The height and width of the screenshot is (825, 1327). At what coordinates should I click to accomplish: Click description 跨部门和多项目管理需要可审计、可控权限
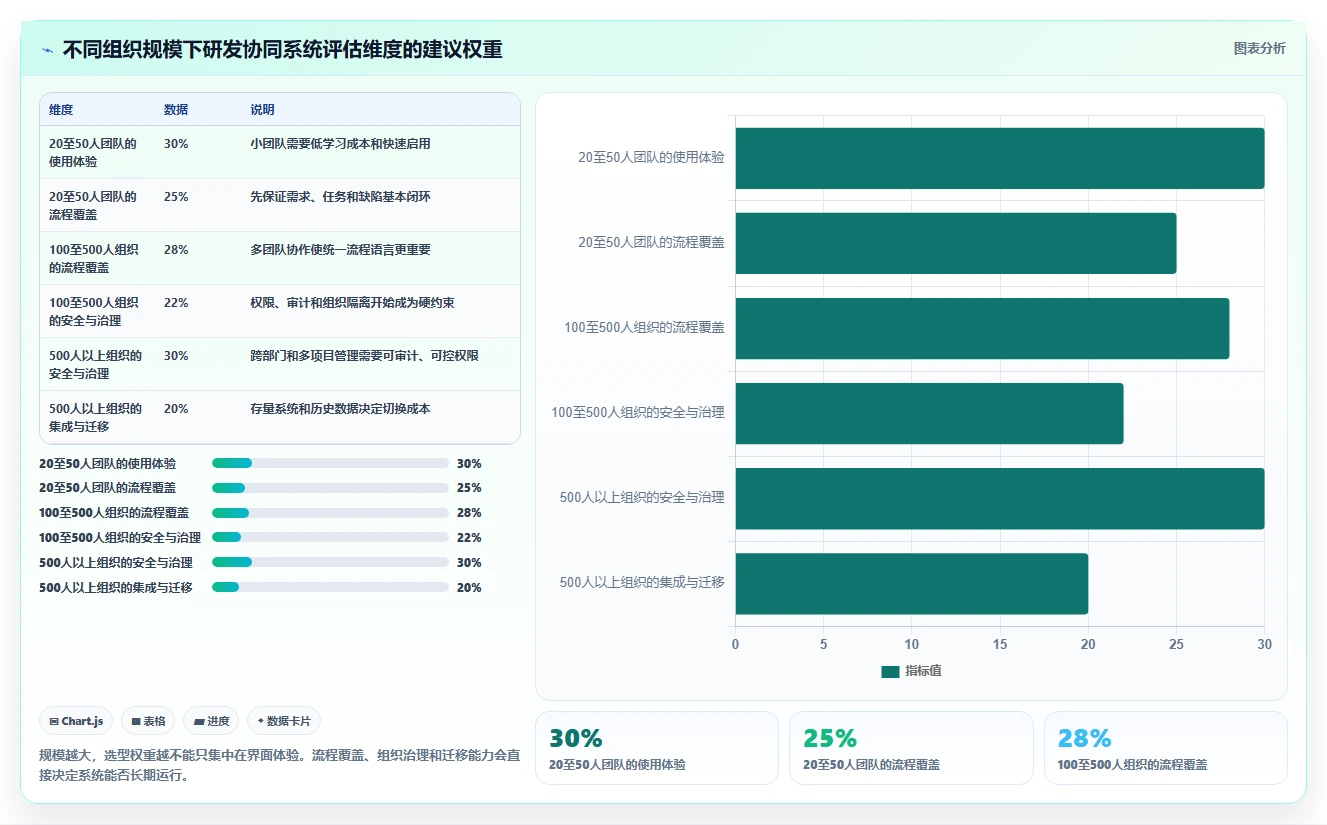[x=364, y=355]
